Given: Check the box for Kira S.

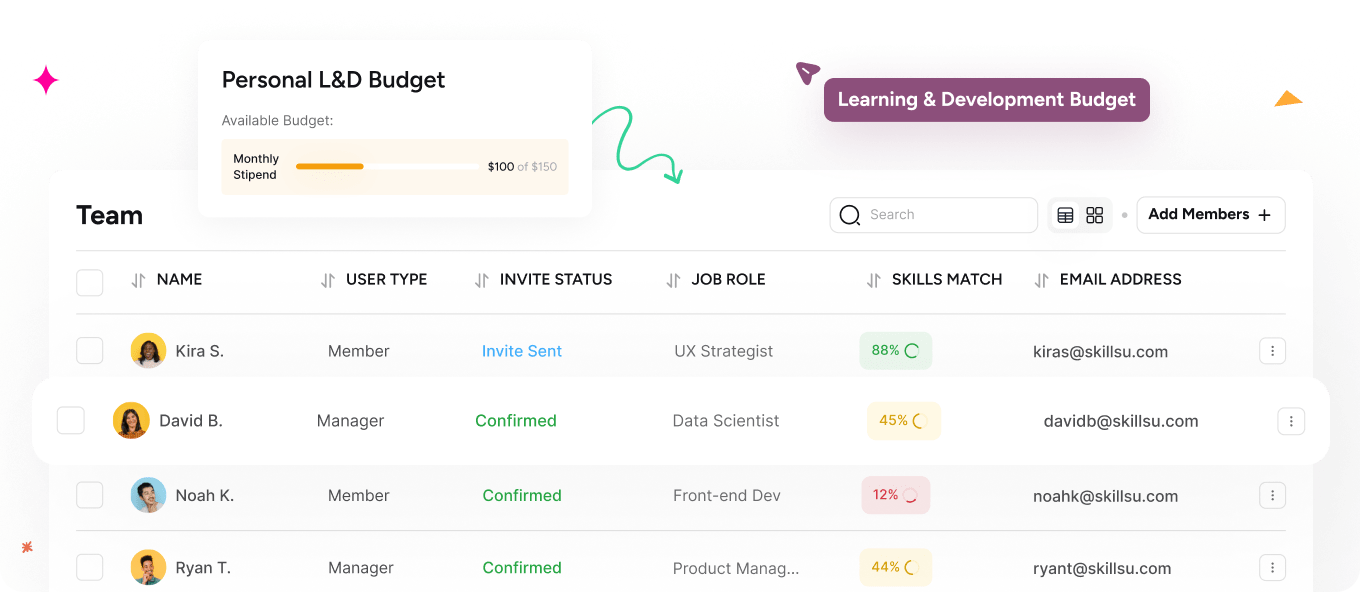Looking at the screenshot, I should pyautogui.click(x=90, y=351).
